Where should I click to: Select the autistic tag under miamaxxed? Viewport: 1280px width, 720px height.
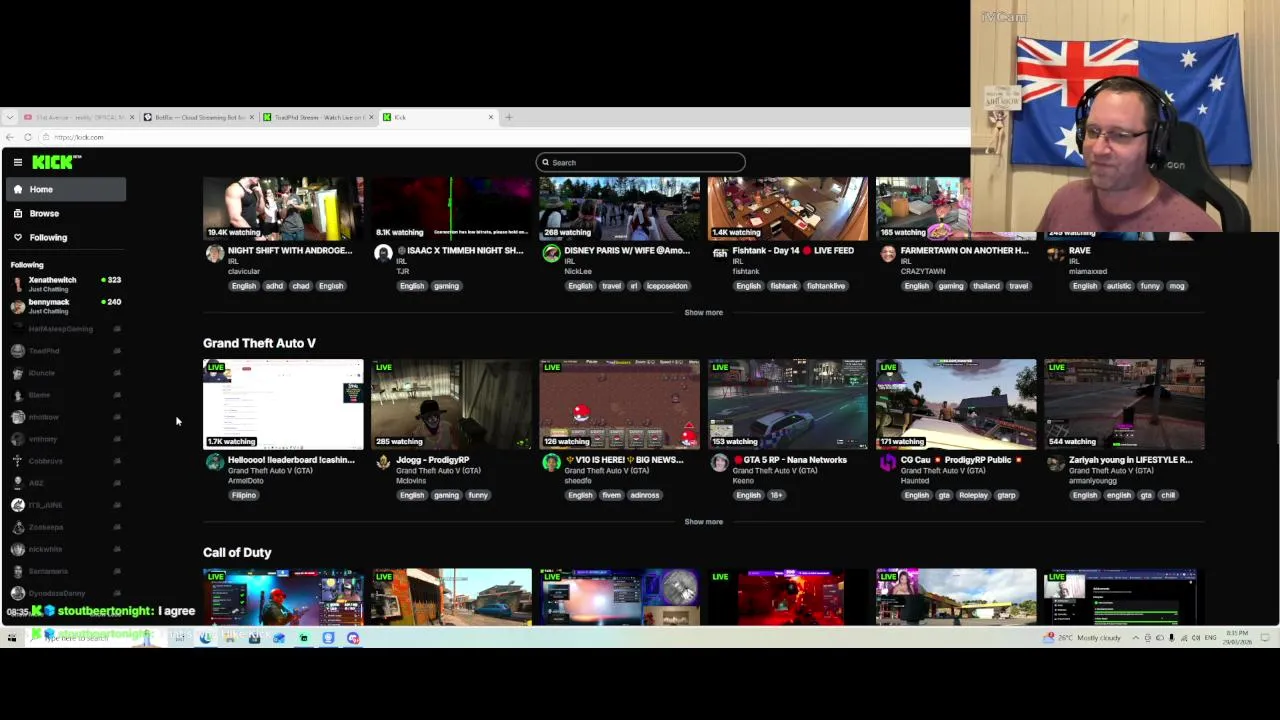pyautogui.click(x=1119, y=286)
